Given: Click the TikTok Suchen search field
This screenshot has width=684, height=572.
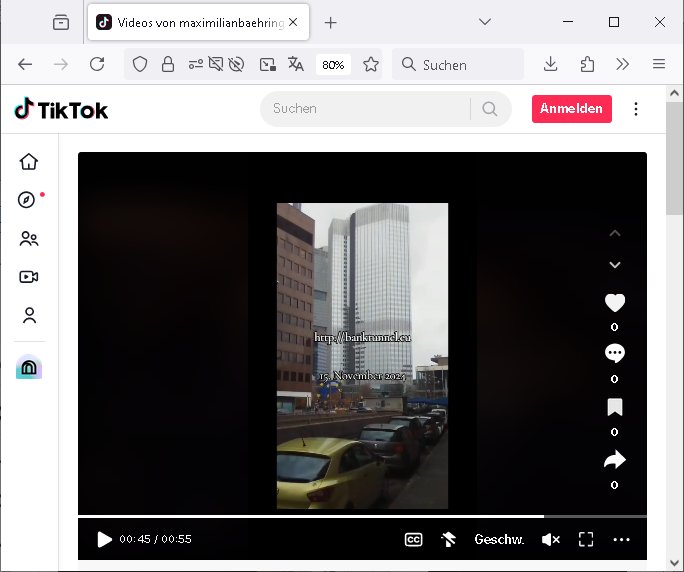Looking at the screenshot, I should 365,109.
